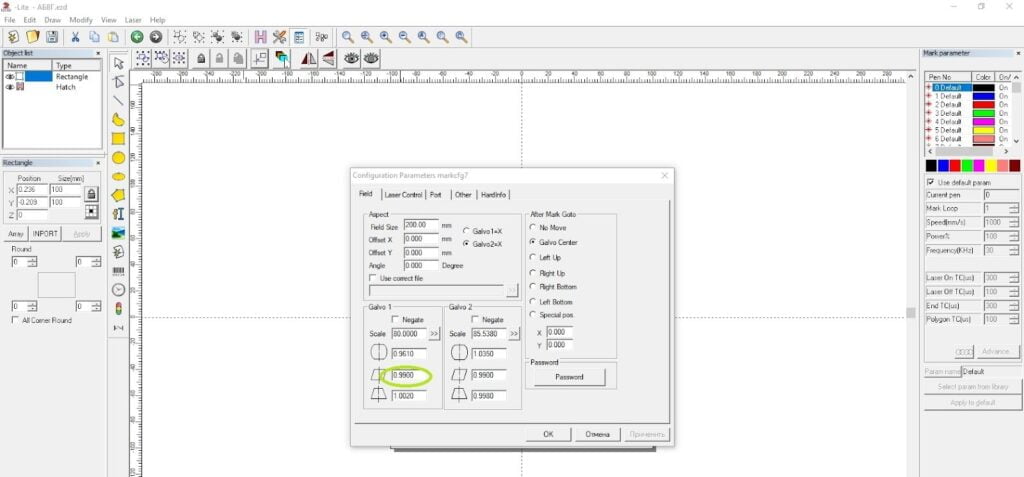Click the INPORT button

click(45, 234)
